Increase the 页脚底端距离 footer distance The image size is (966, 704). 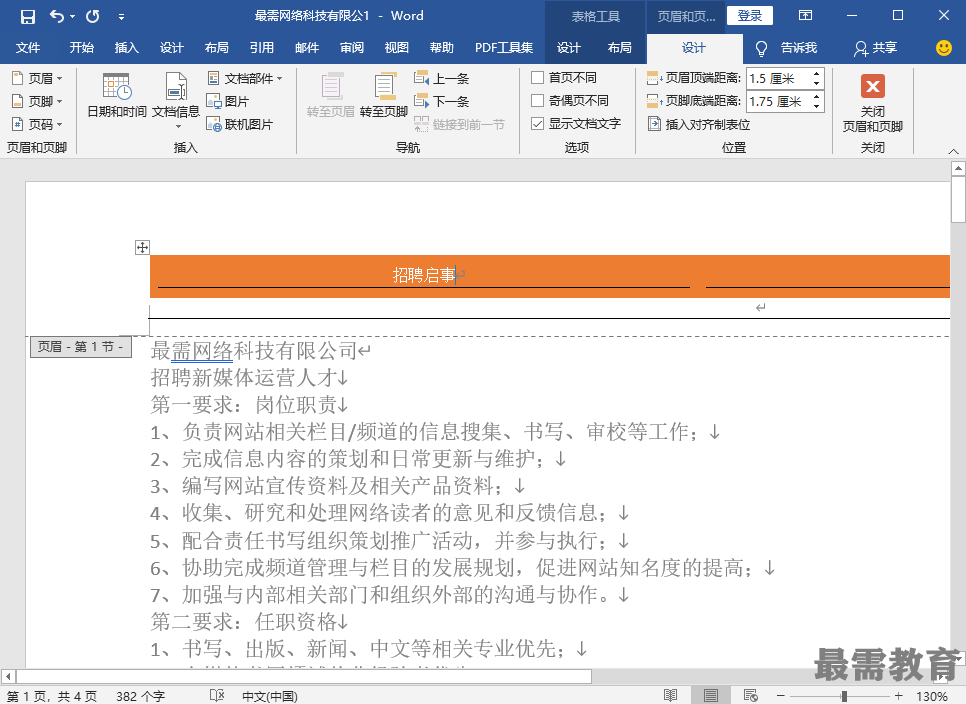click(x=817, y=97)
